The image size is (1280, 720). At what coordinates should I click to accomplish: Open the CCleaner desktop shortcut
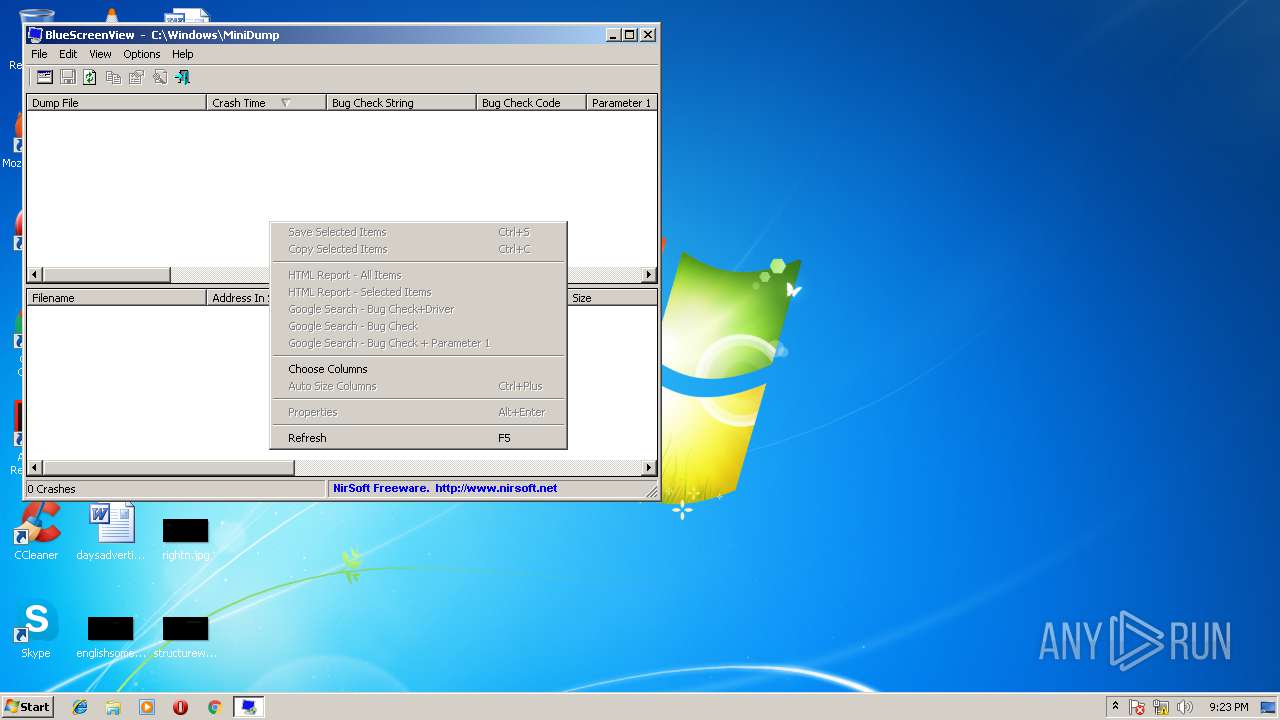pos(36,531)
